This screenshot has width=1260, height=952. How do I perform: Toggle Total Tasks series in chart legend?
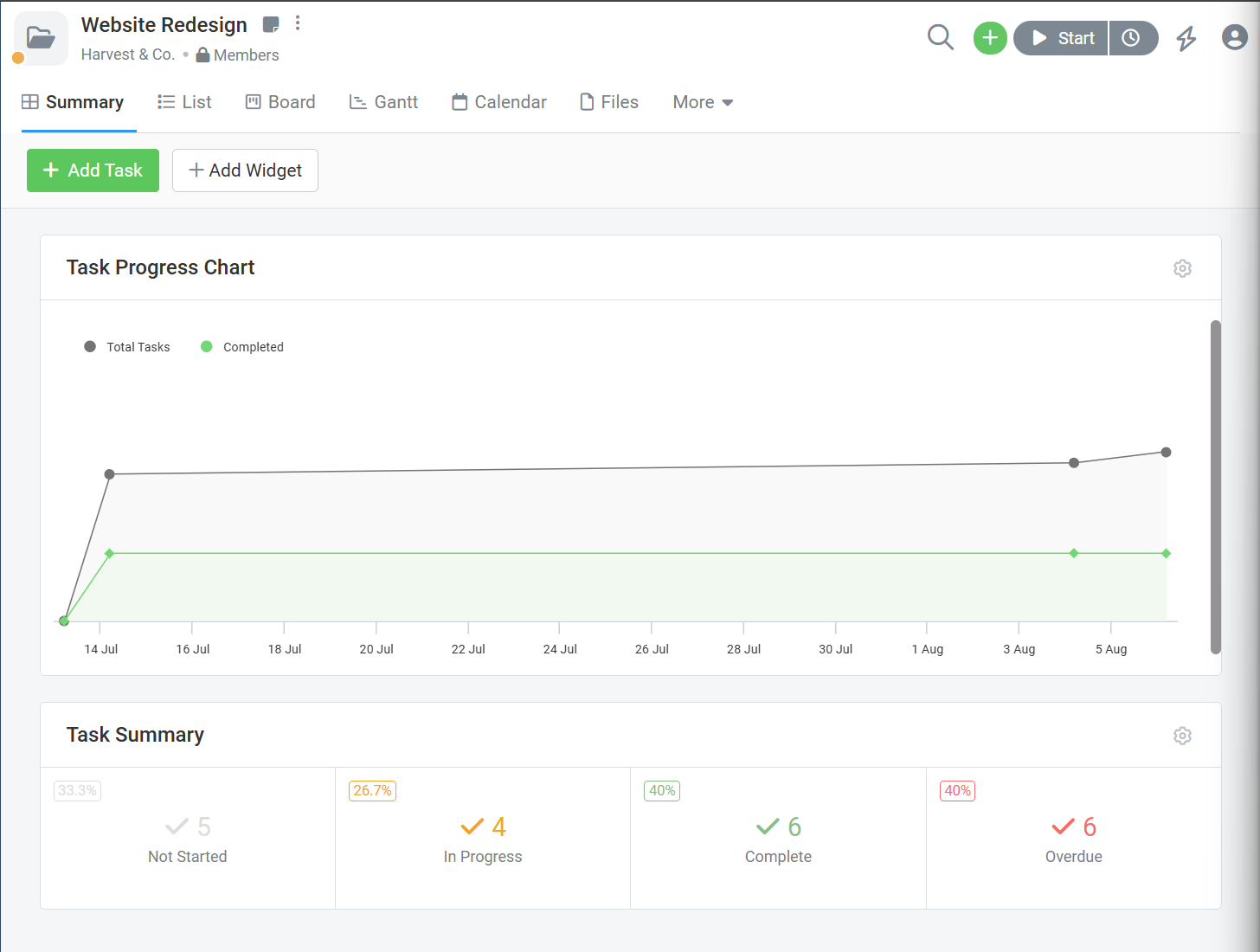pyautogui.click(x=127, y=347)
